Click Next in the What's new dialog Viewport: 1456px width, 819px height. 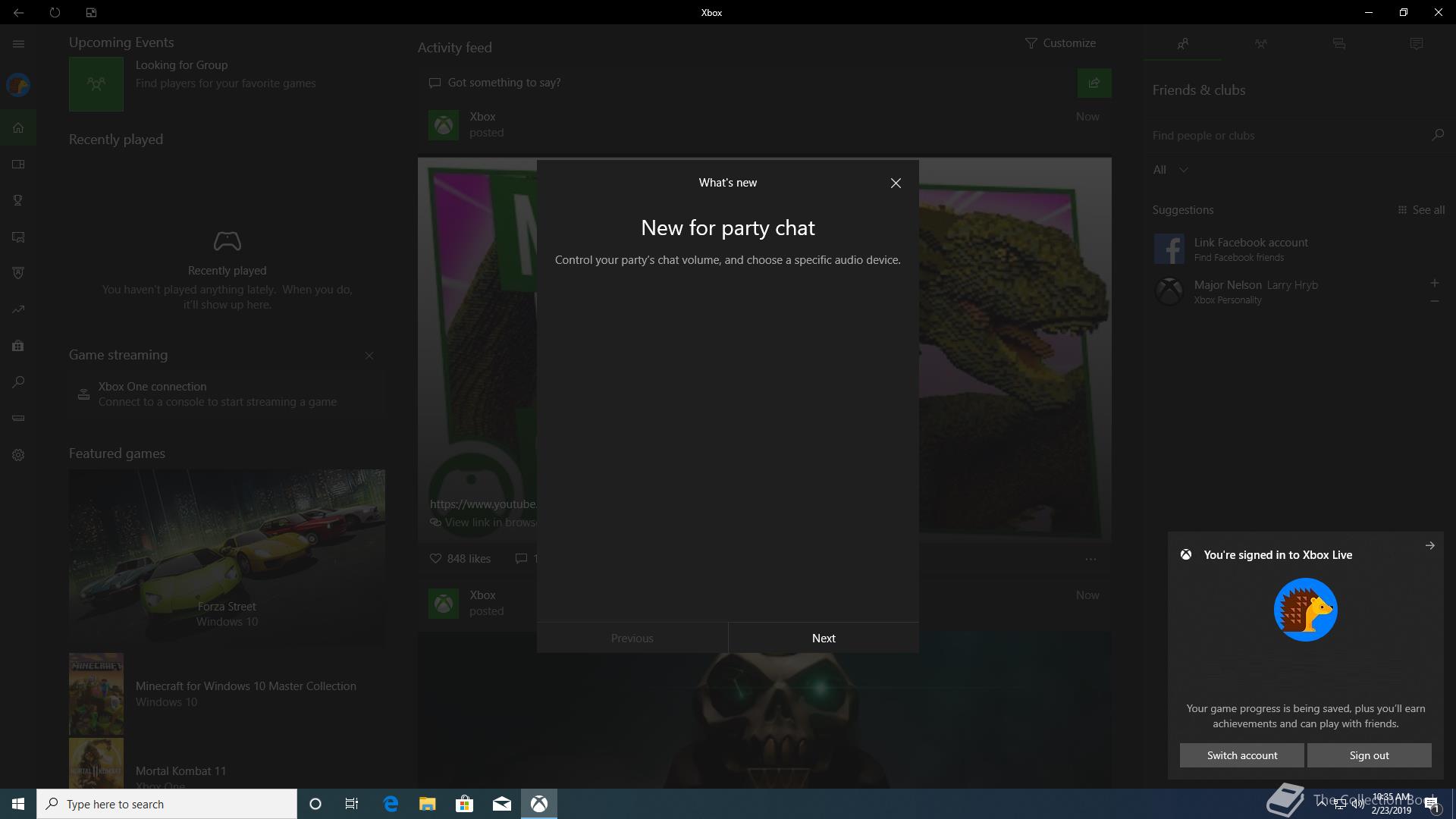(824, 638)
